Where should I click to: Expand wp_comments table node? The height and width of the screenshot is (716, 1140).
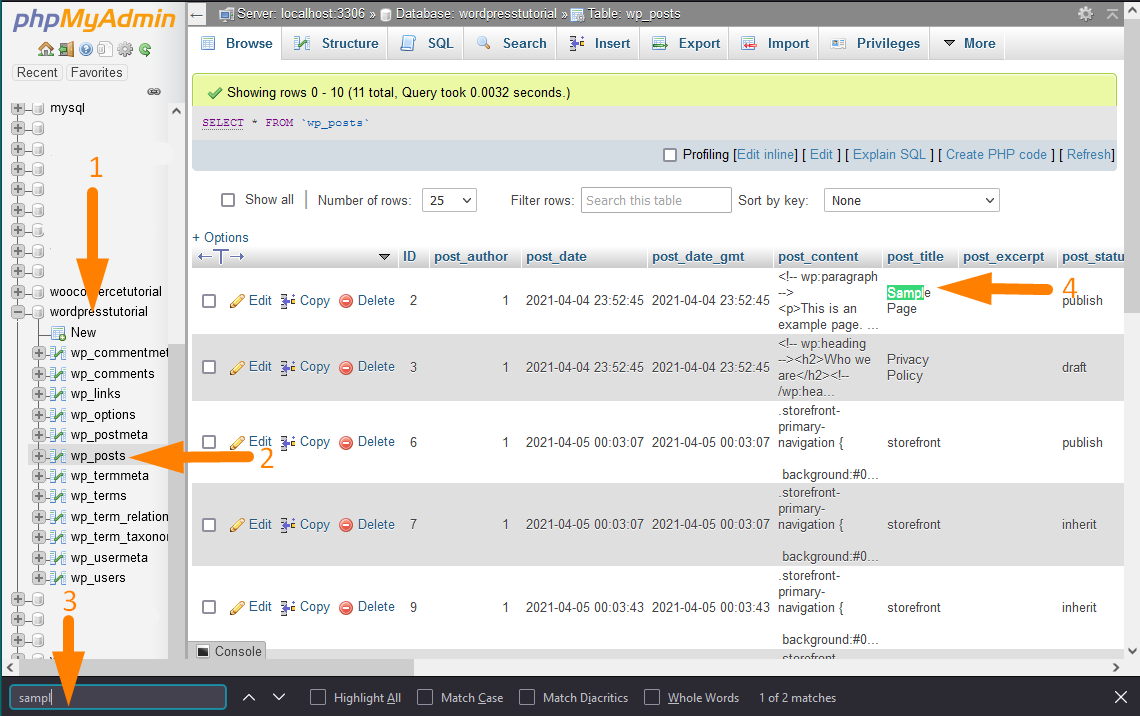tap(38, 374)
